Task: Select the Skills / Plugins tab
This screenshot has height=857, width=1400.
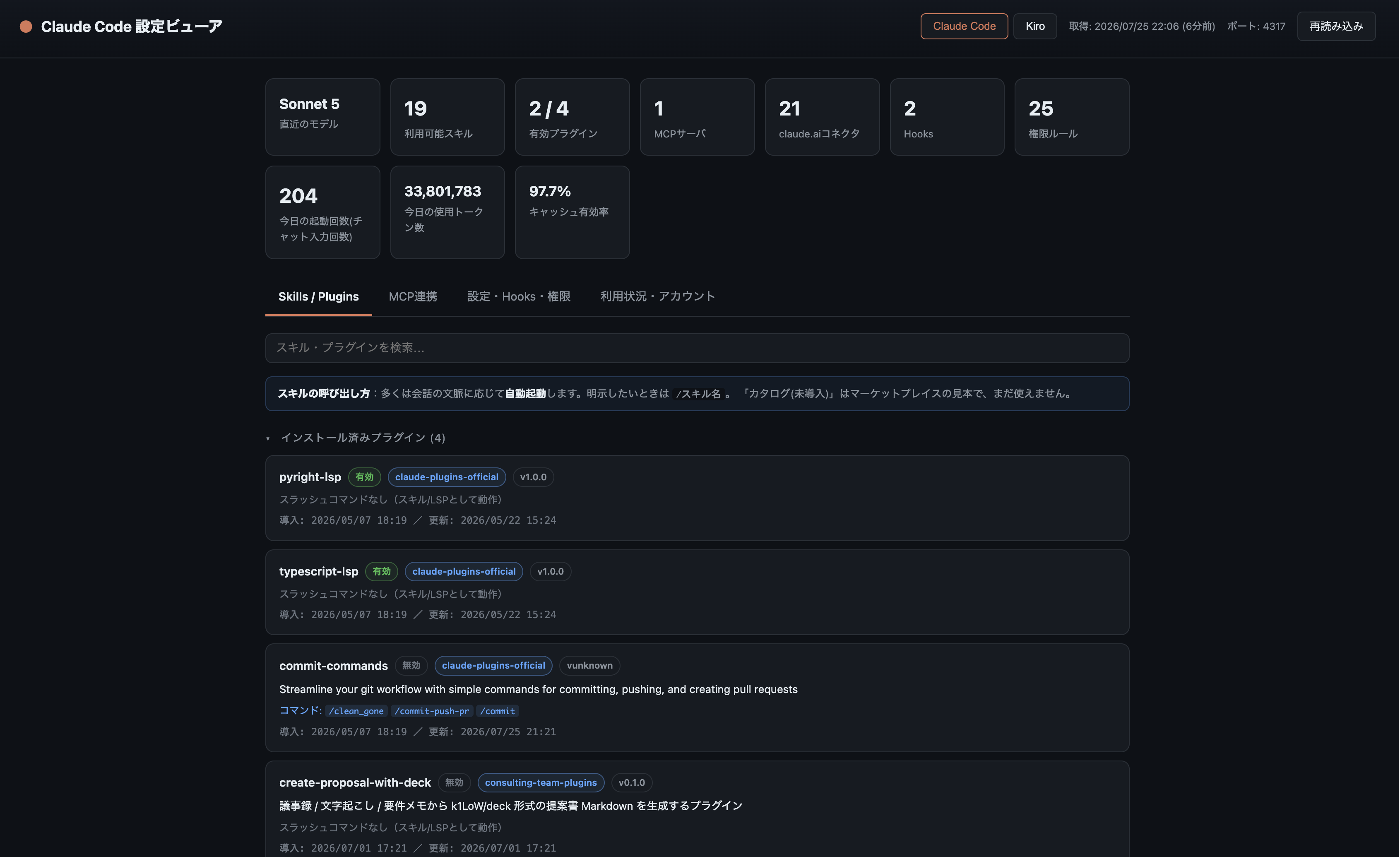Action: point(318,296)
